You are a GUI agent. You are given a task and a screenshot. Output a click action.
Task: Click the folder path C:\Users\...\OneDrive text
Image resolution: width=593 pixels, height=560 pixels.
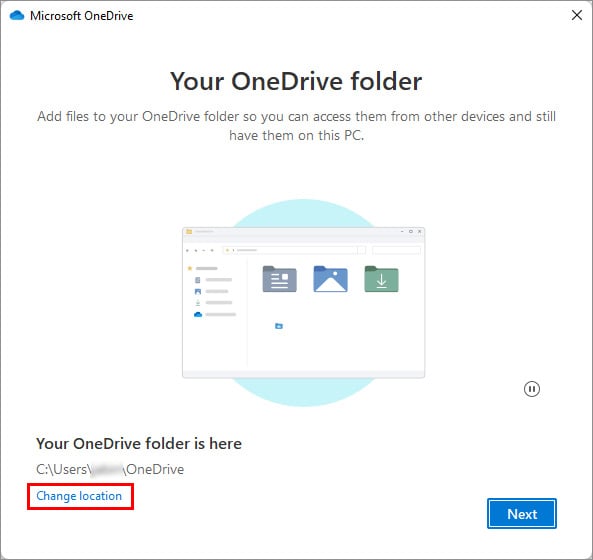coord(110,469)
